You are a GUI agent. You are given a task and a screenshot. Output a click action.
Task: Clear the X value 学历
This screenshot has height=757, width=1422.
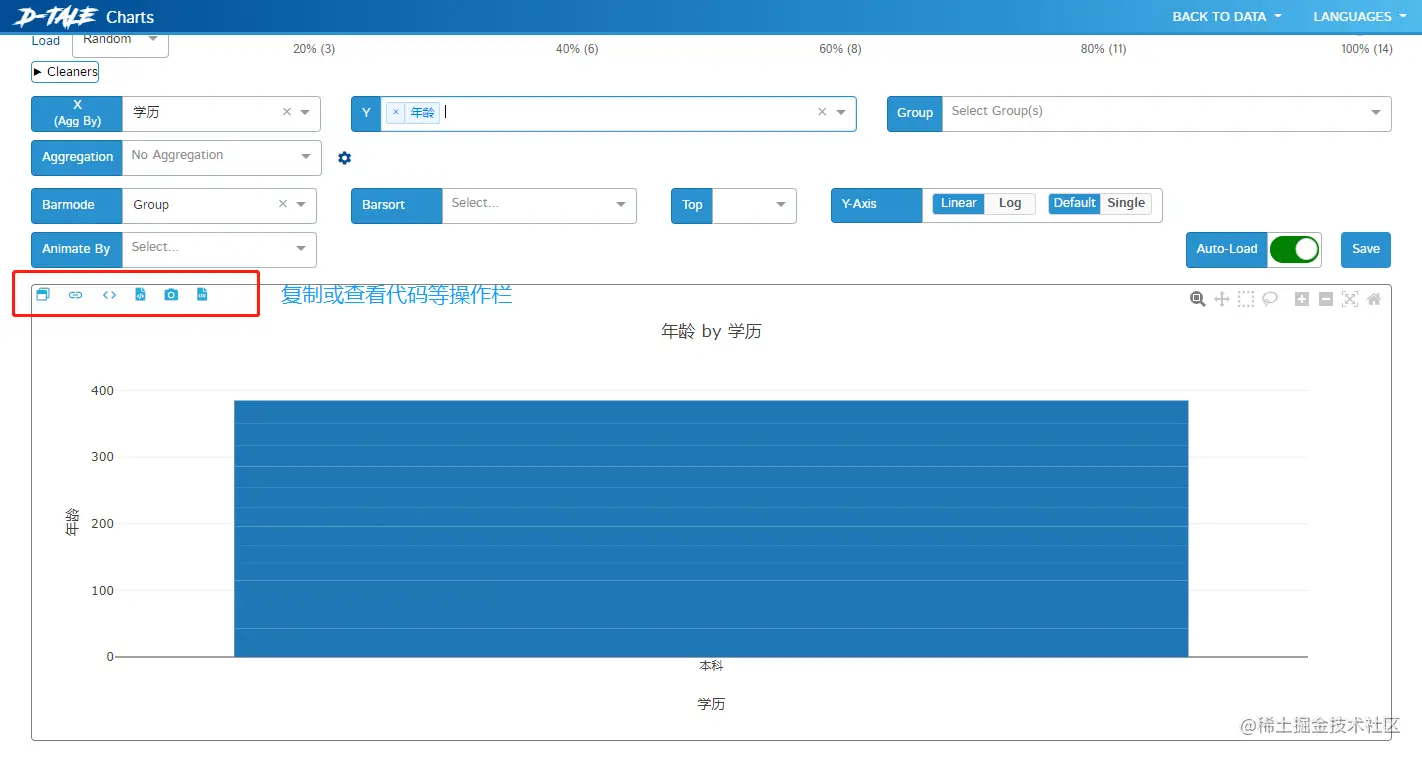click(287, 112)
